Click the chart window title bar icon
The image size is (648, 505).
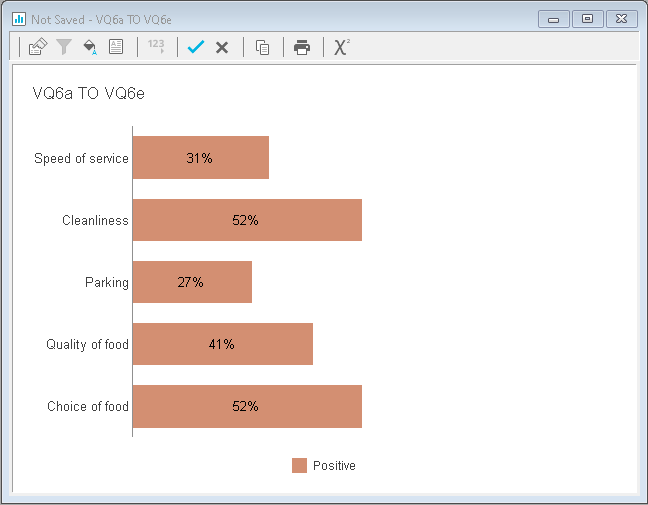point(19,19)
